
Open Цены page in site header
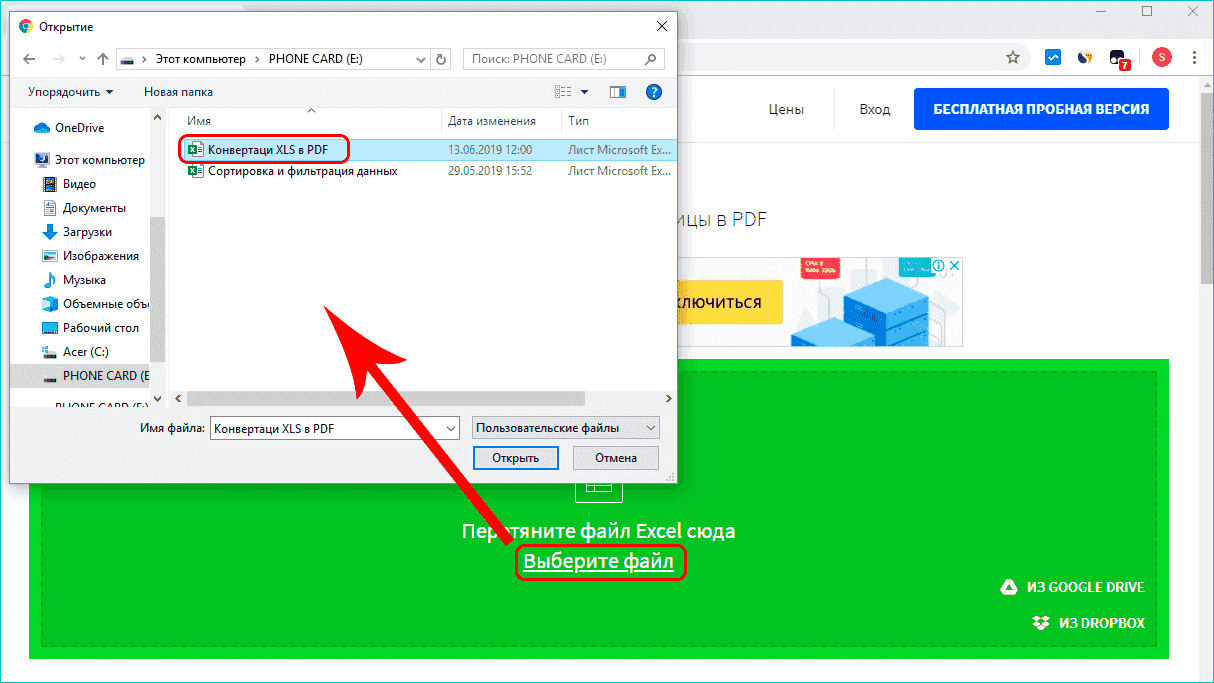786,110
